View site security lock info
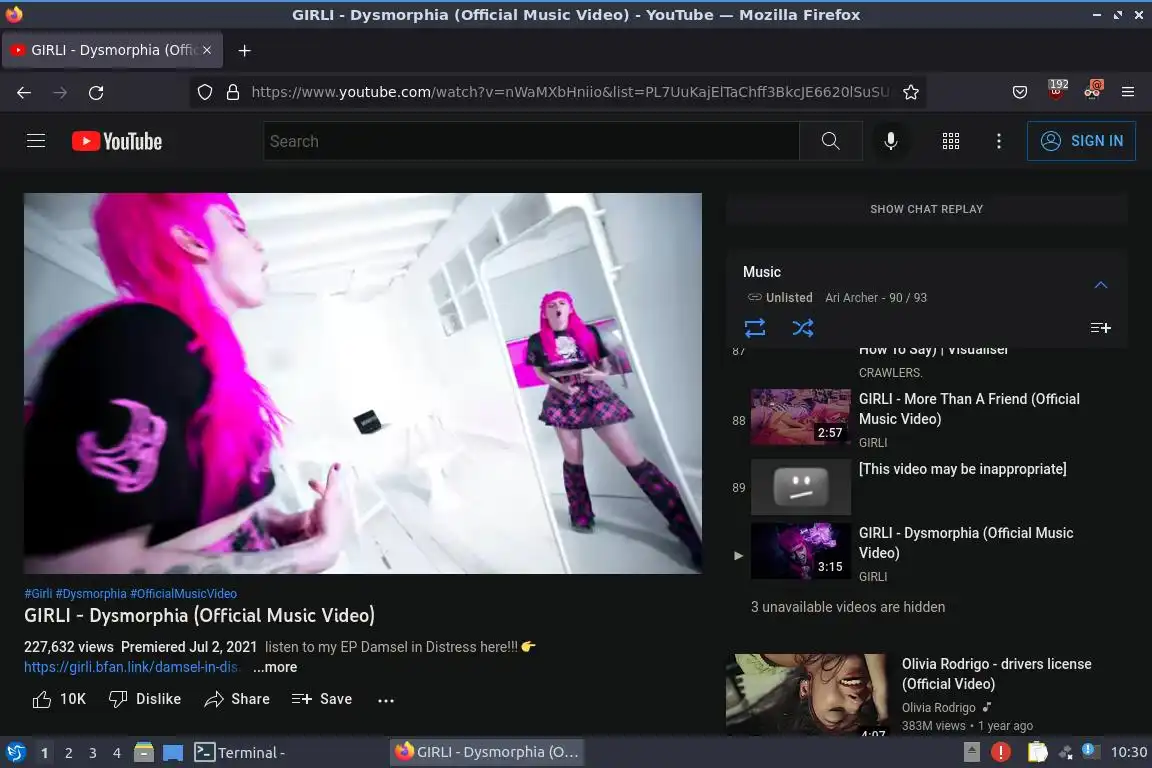1152x768 pixels. (x=233, y=93)
